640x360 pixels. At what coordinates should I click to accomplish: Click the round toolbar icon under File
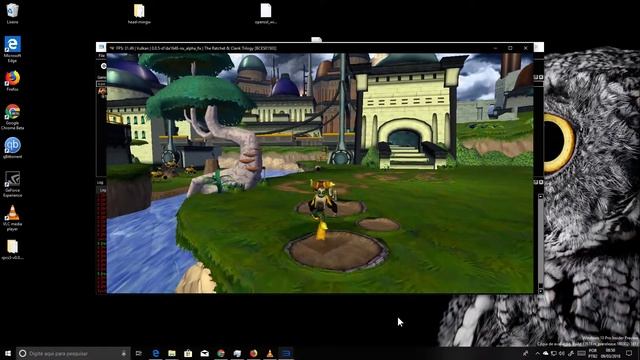point(103,66)
